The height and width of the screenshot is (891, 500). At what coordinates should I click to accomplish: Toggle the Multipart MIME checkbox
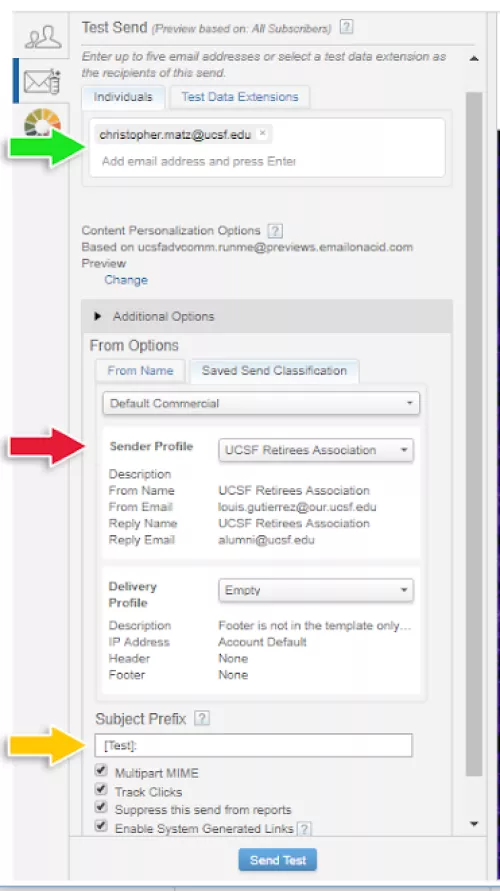click(x=101, y=771)
